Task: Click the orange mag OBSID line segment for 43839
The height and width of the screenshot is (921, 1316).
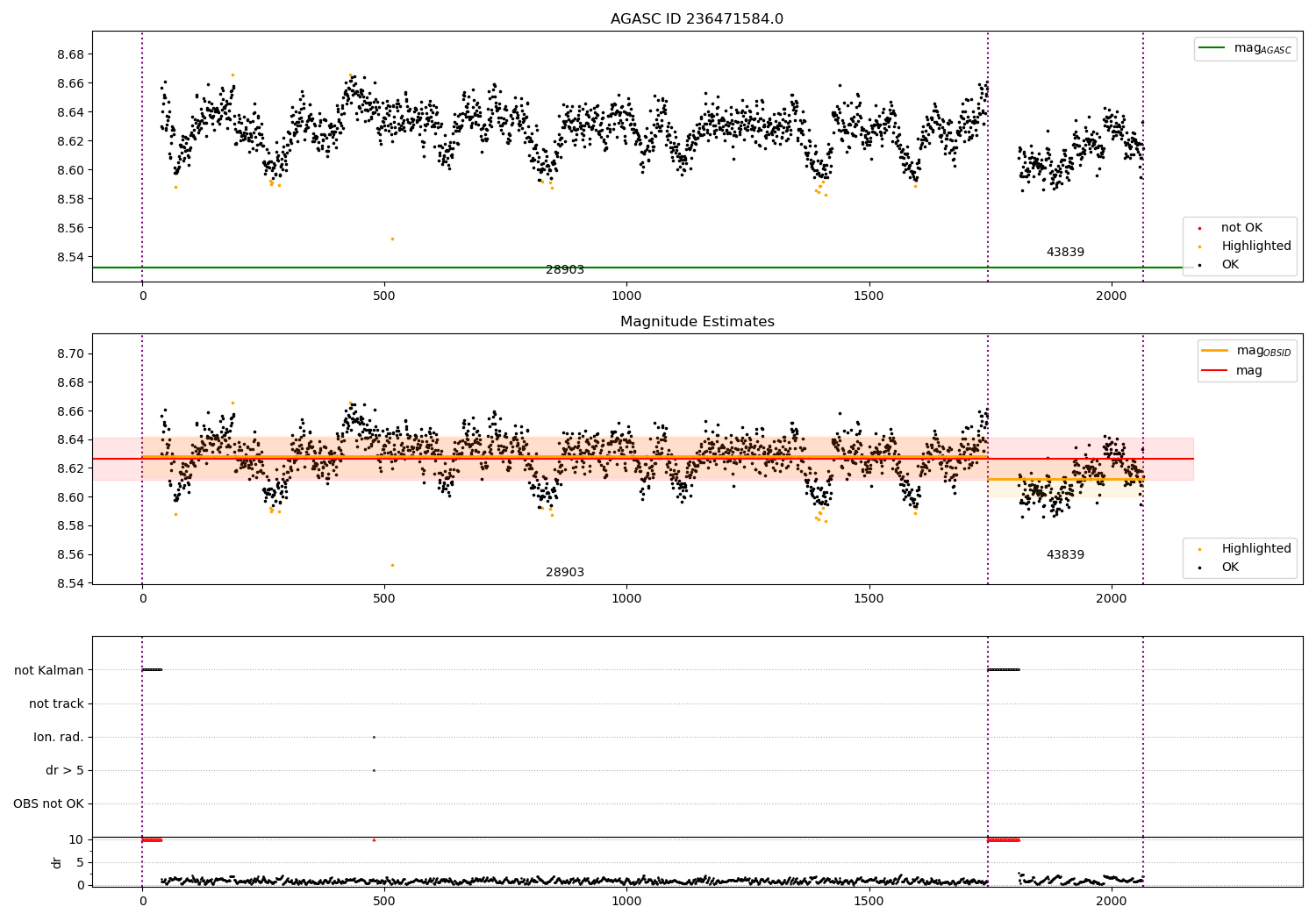Action: tap(1065, 480)
